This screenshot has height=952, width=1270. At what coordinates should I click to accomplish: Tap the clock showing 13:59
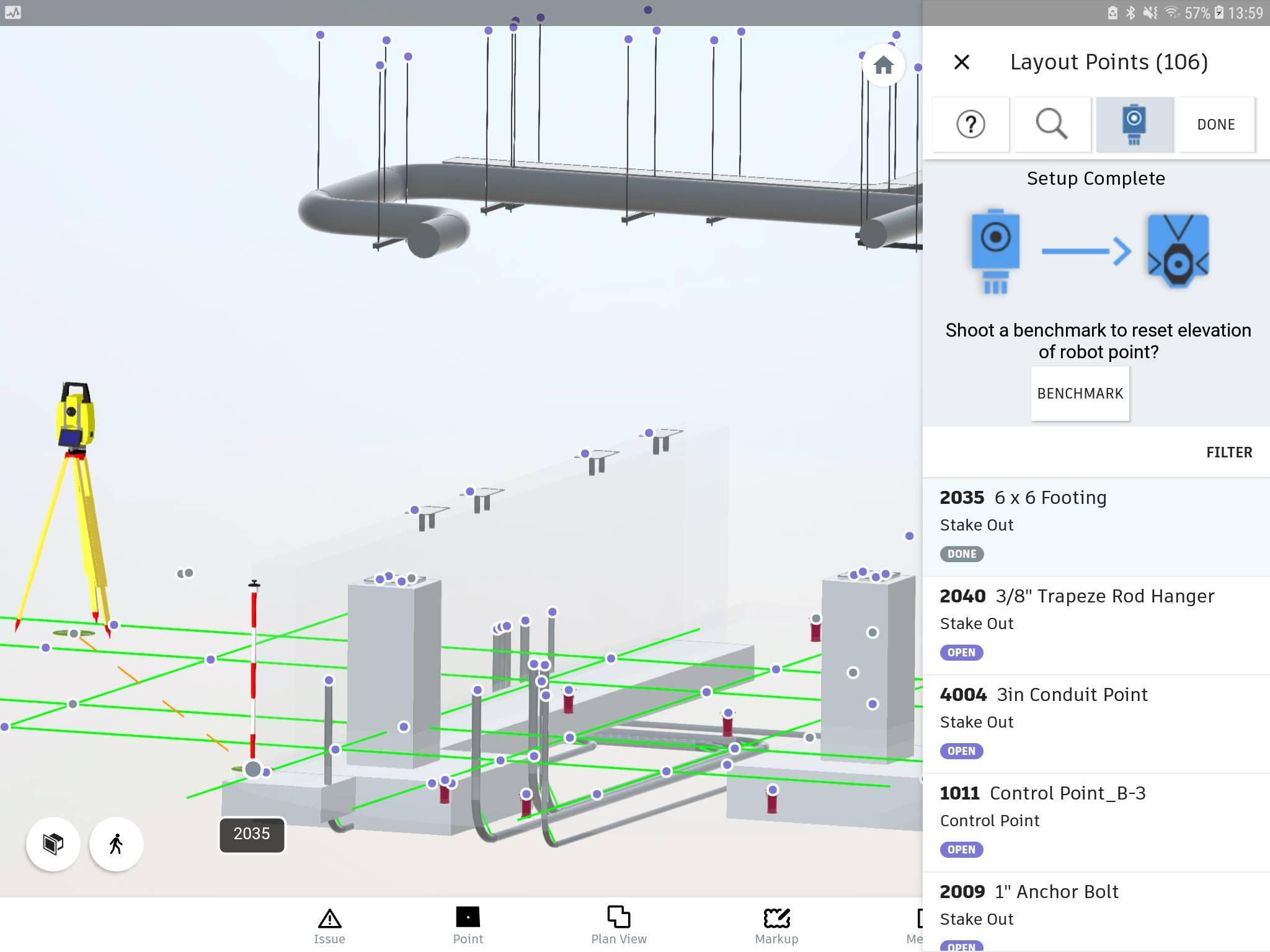(1245, 13)
